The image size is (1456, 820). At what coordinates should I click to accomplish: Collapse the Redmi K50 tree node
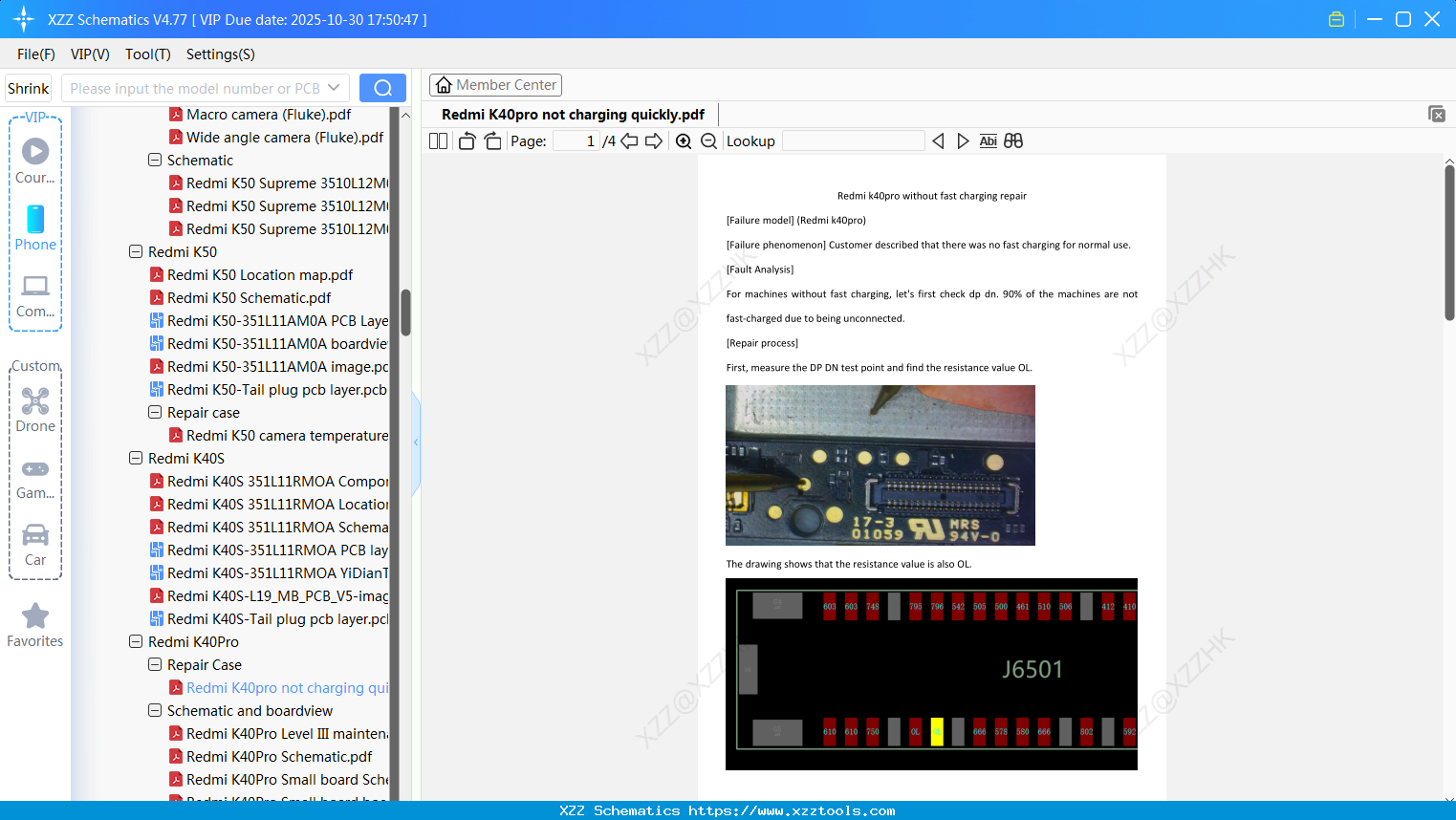[x=136, y=252]
